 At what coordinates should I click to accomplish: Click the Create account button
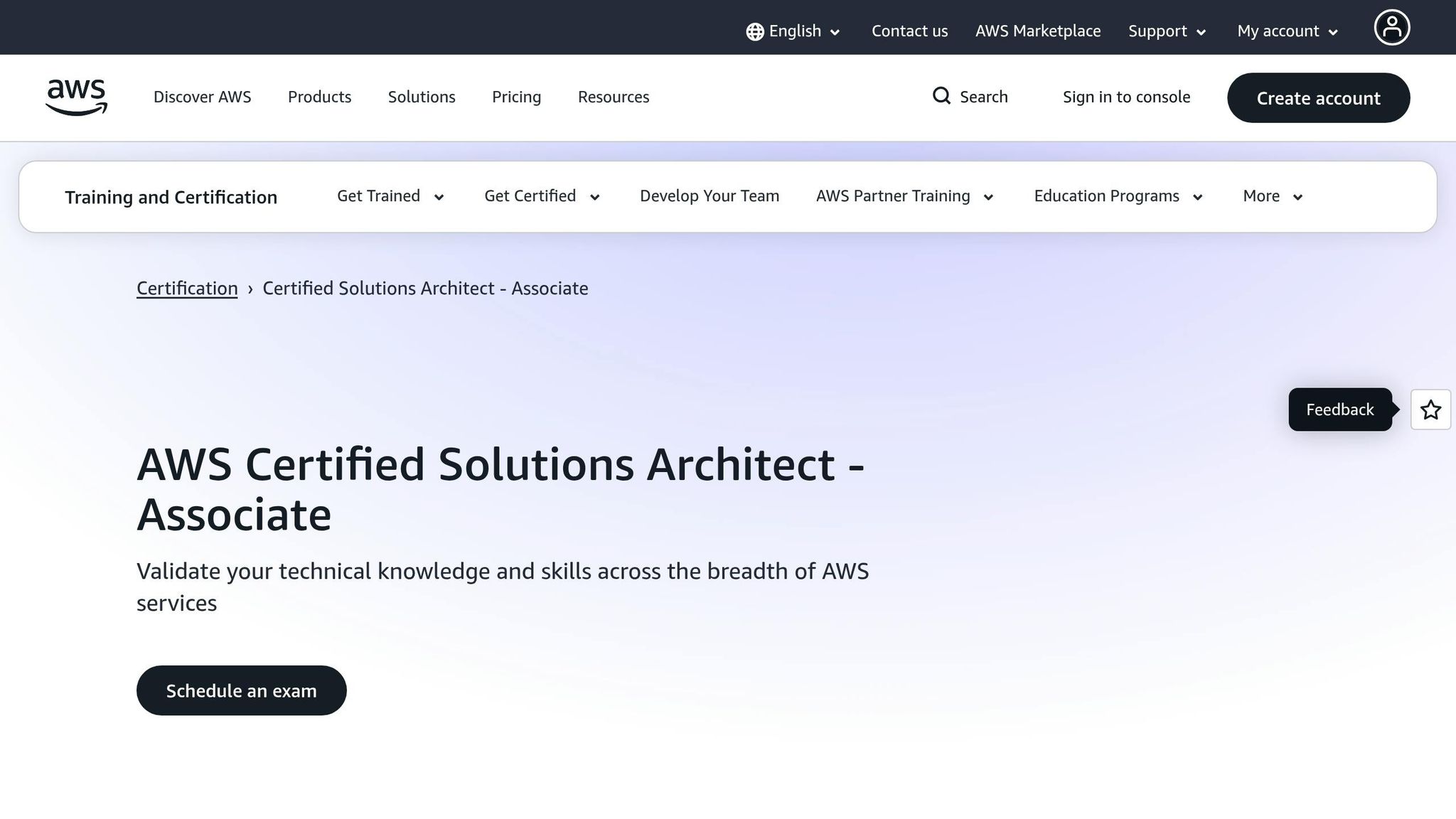pyautogui.click(x=1318, y=97)
